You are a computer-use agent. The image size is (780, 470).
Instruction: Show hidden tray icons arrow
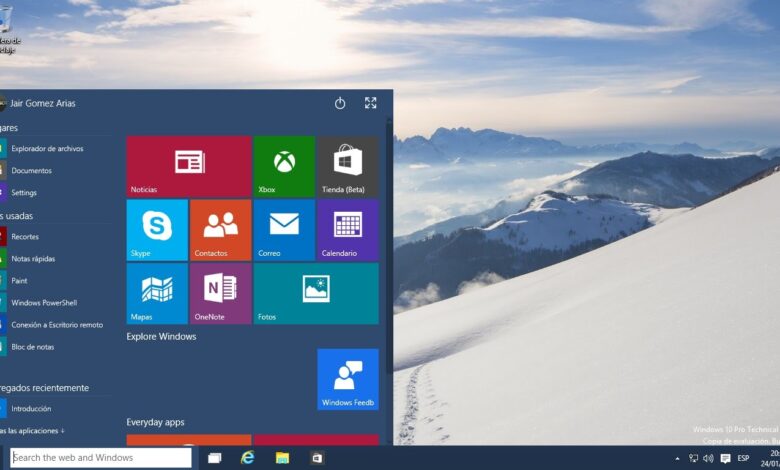click(x=677, y=458)
